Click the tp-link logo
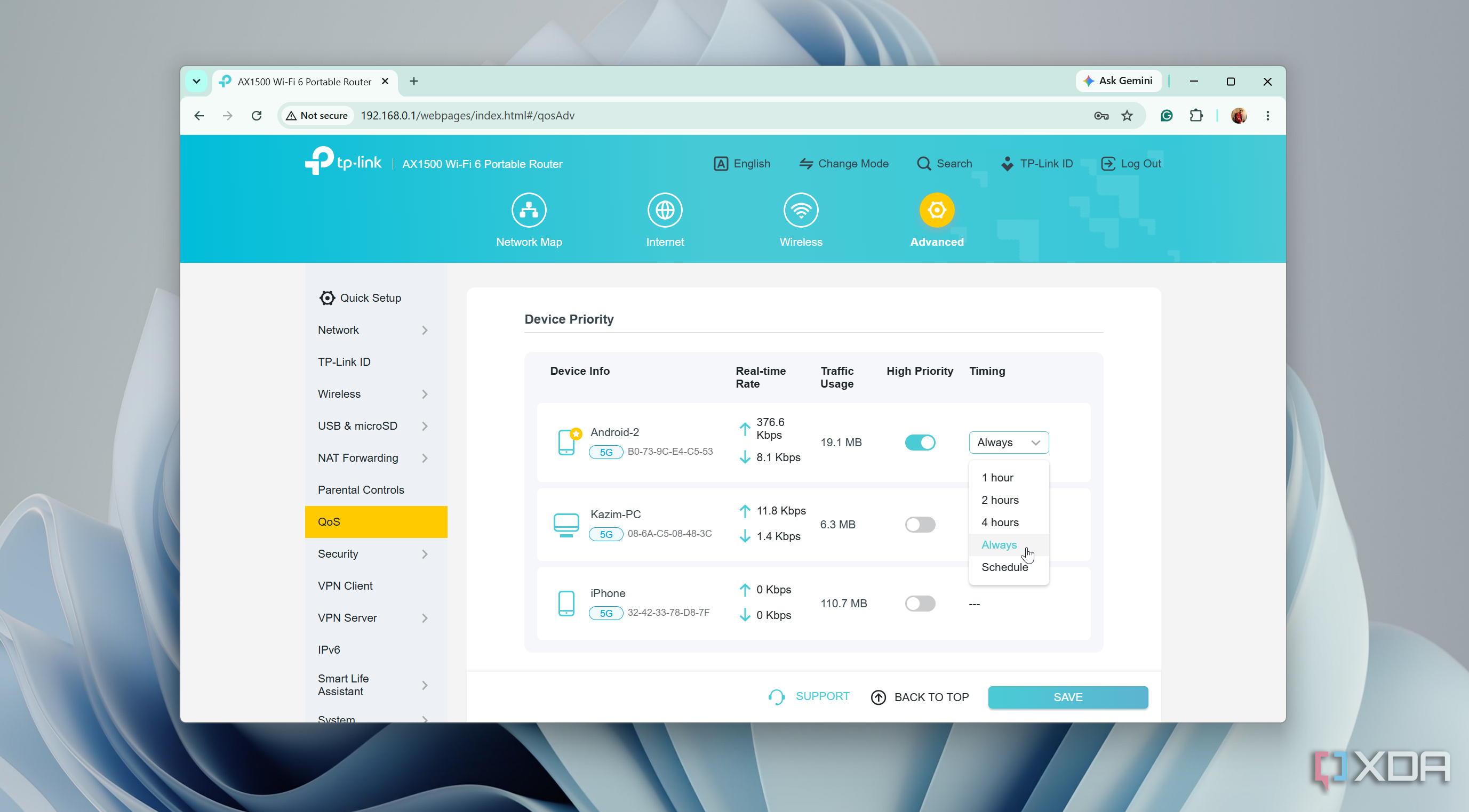This screenshot has height=812, width=1469. (x=344, y=161)
